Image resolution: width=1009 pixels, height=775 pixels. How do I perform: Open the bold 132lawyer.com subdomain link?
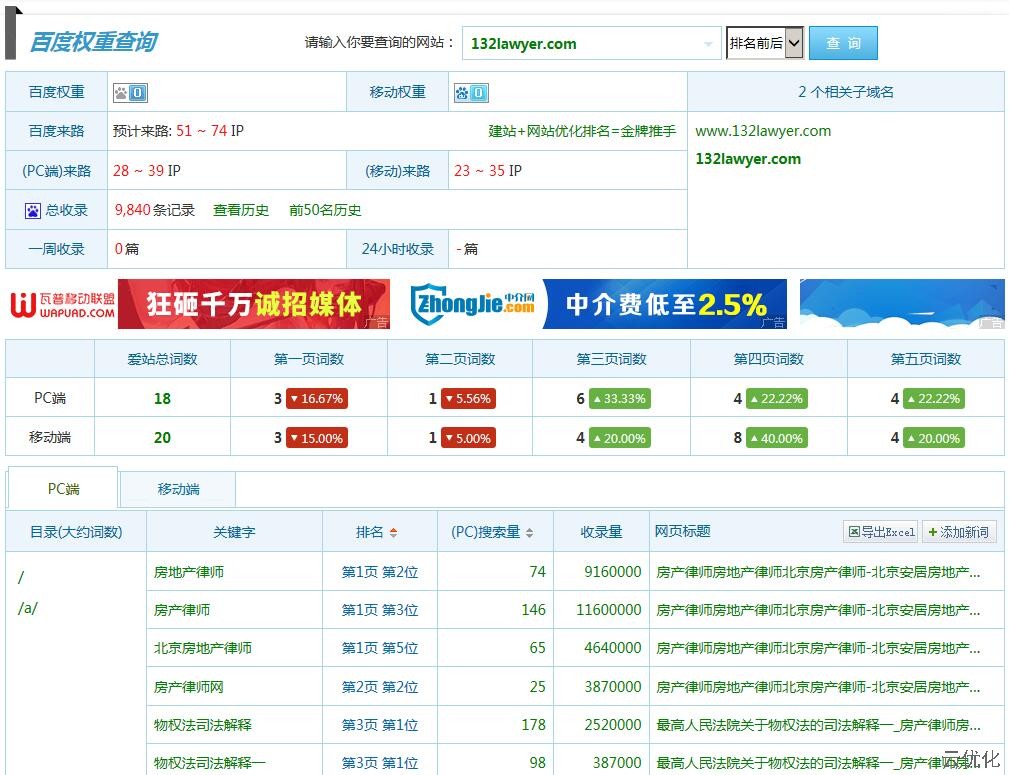[x=748, y=159]
